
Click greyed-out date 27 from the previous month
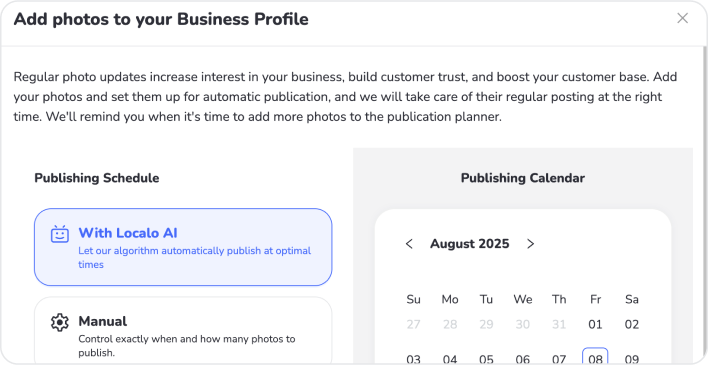414,325
